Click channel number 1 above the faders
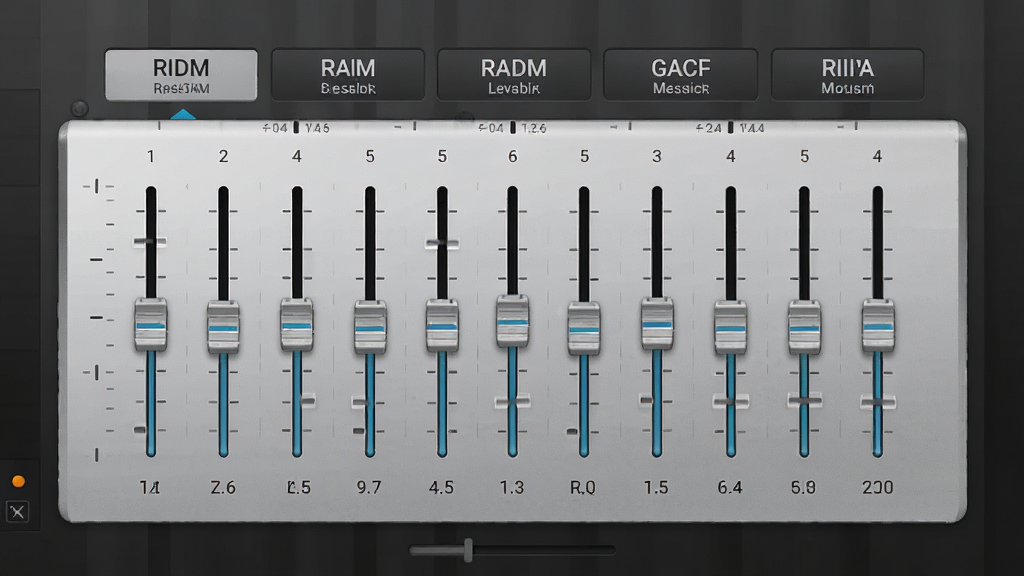Viewport: 1024px width, 576px height. (x=151, y=157)
